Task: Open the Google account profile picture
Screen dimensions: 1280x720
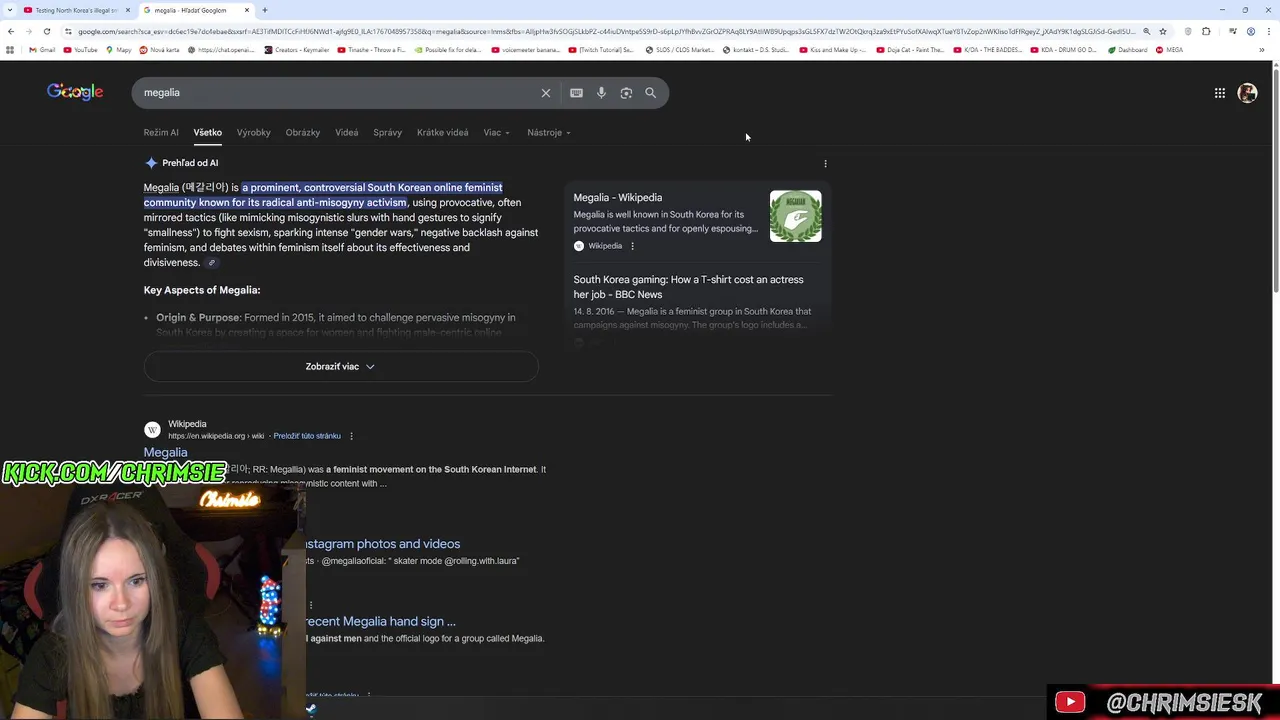Action: [1247, 93]
